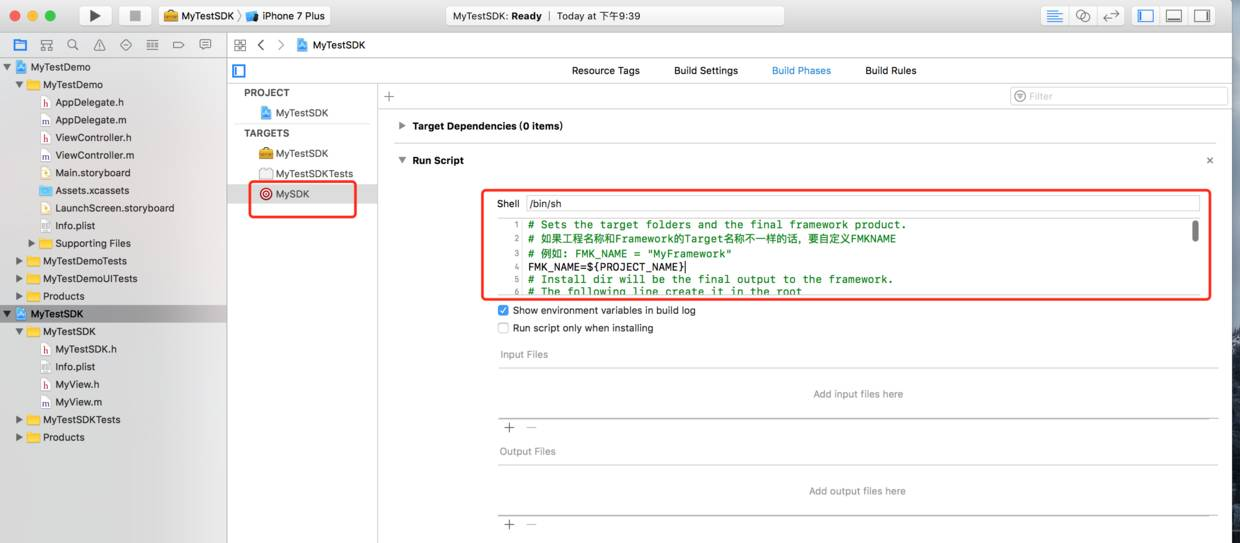Click the script editor vertical scrollbar
The width and height of the screenshot is (1240, 543).
click(x=1195, y=231)
